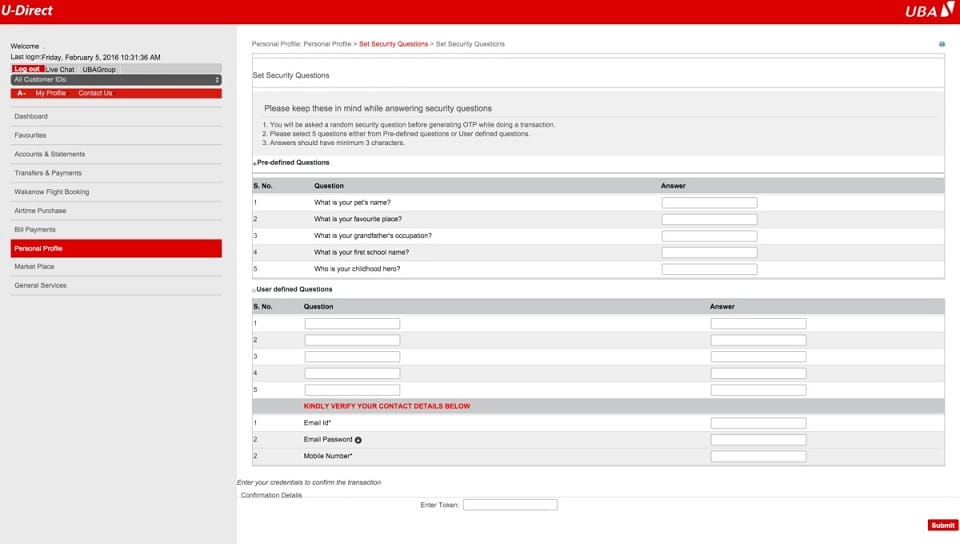The height and width of the screenshot is (544, 960).
Task: Click first user defined question field
Action: click(352, 324)
